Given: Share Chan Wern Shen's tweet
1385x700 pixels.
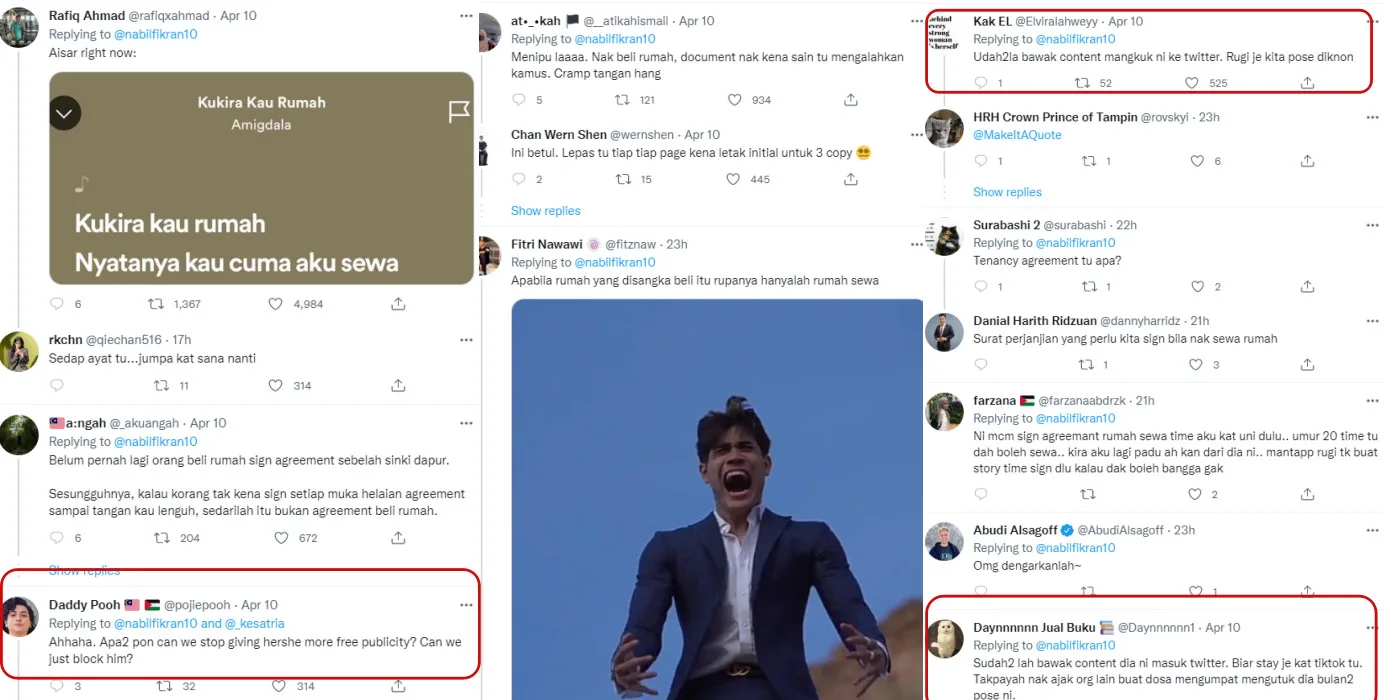Looking at the screenshot, I should [851, 180].
